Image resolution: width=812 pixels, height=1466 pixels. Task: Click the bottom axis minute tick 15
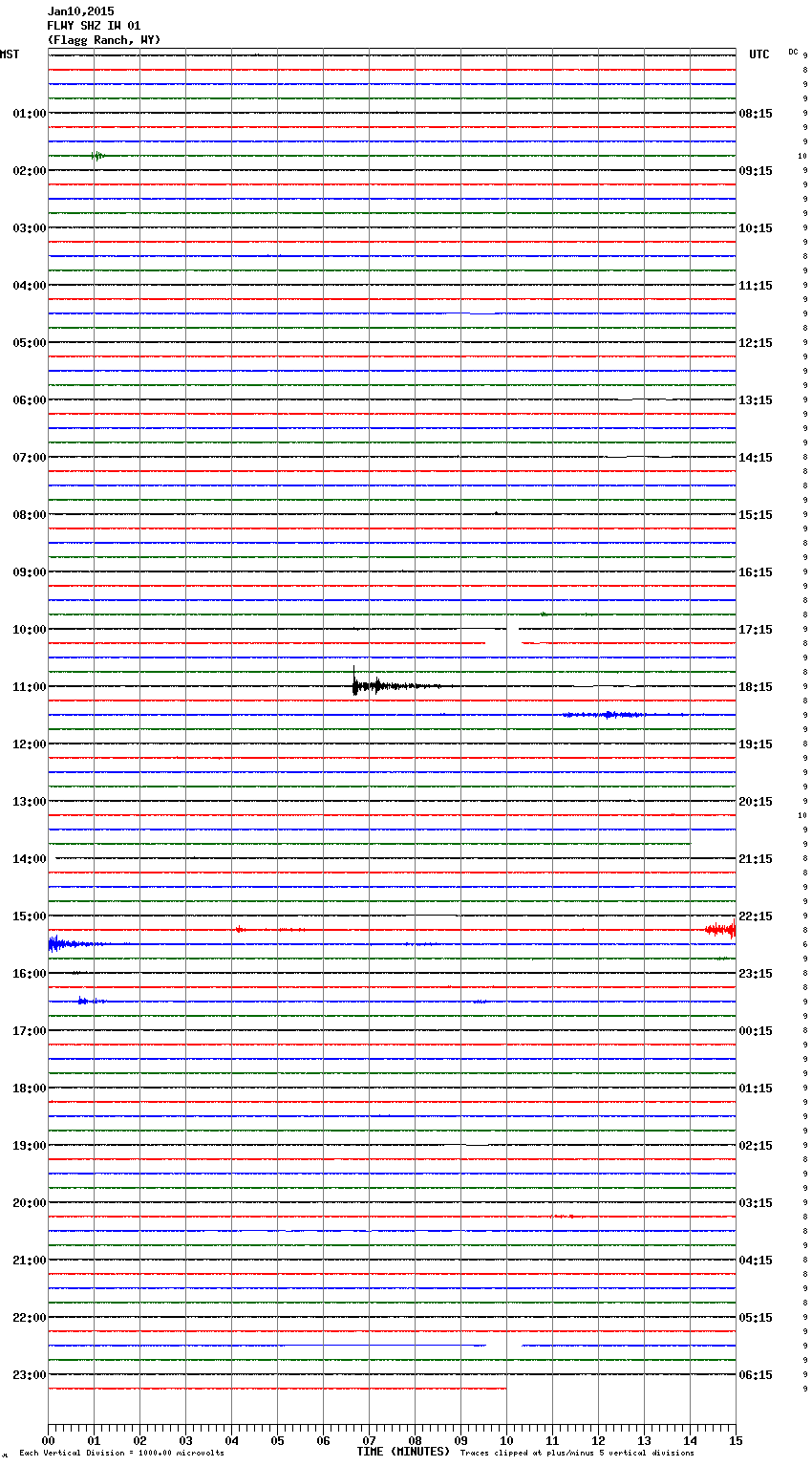click(736, 1441)
